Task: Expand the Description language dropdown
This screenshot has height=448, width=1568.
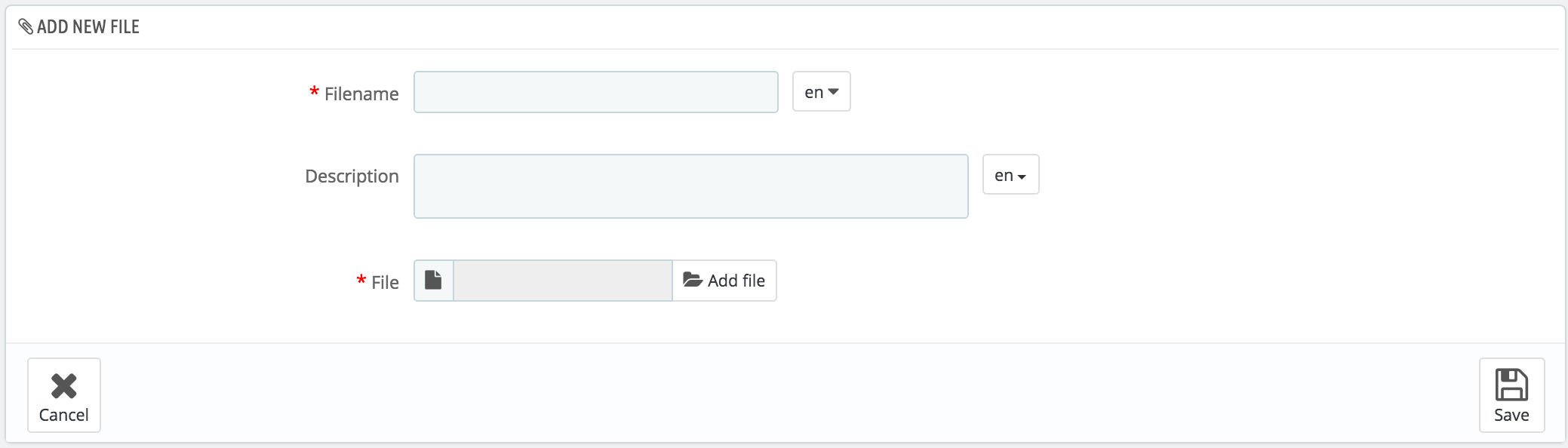Action: [1010, 175]
